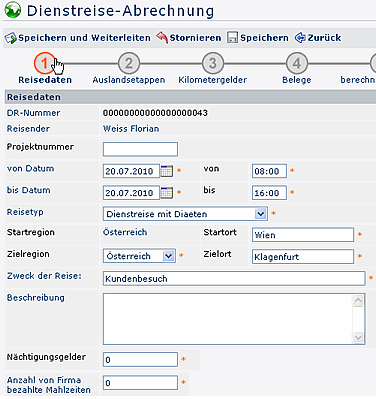This screenshot has height=399, width=376.
Task: Click the Nächtigungsgelder input field
Action: [x=140, y=360]
